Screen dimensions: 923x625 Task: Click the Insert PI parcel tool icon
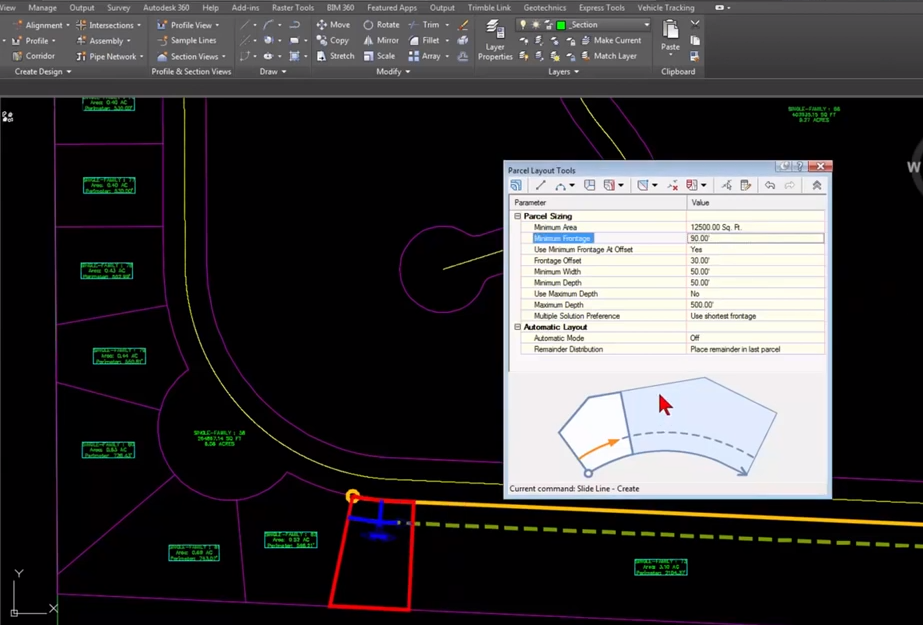pos(642,185)
